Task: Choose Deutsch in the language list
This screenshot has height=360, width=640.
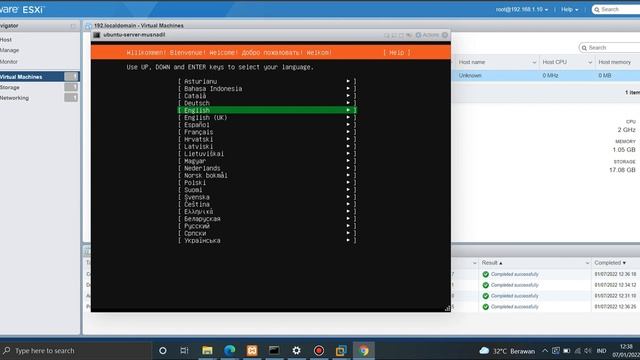Action: pyautogui.click(x=267, y=103)
